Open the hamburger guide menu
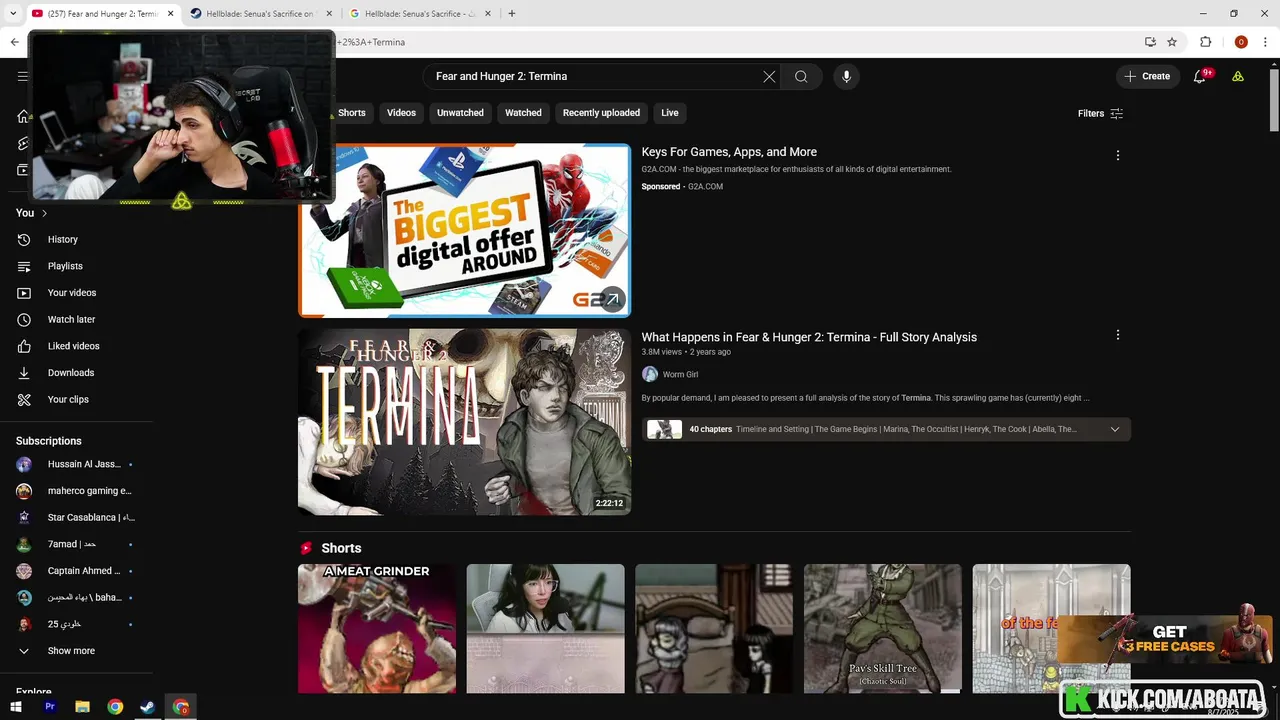 22,76
